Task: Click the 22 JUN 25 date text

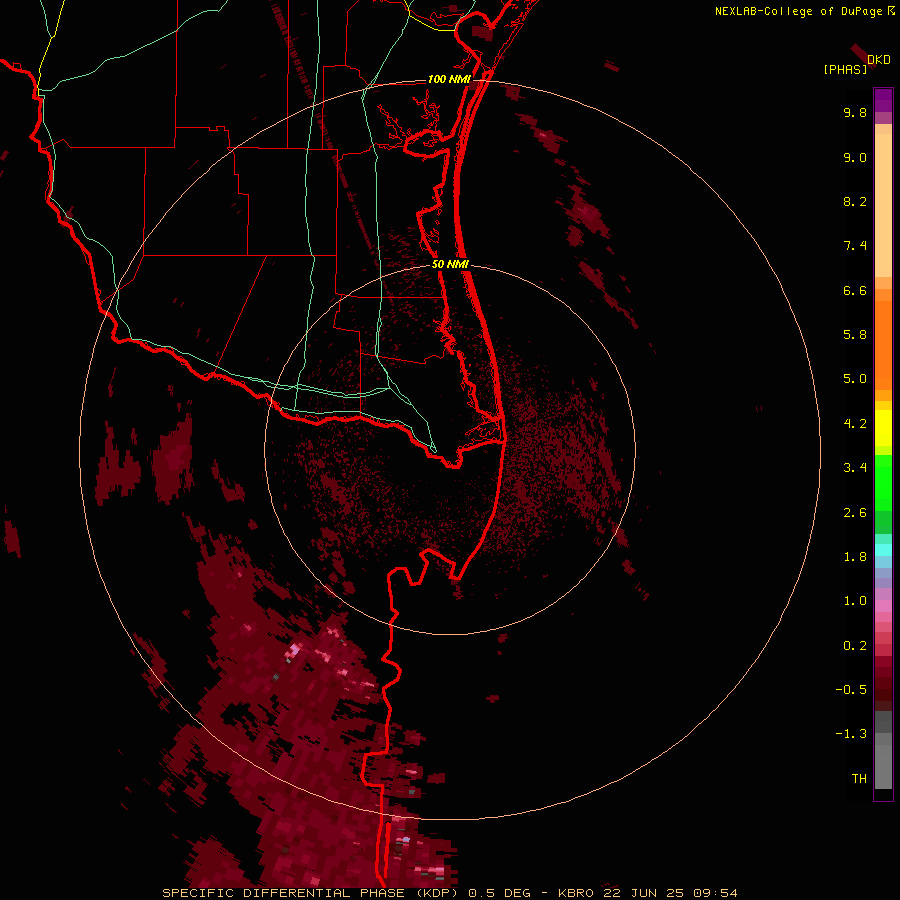Action: click(644, 893)
